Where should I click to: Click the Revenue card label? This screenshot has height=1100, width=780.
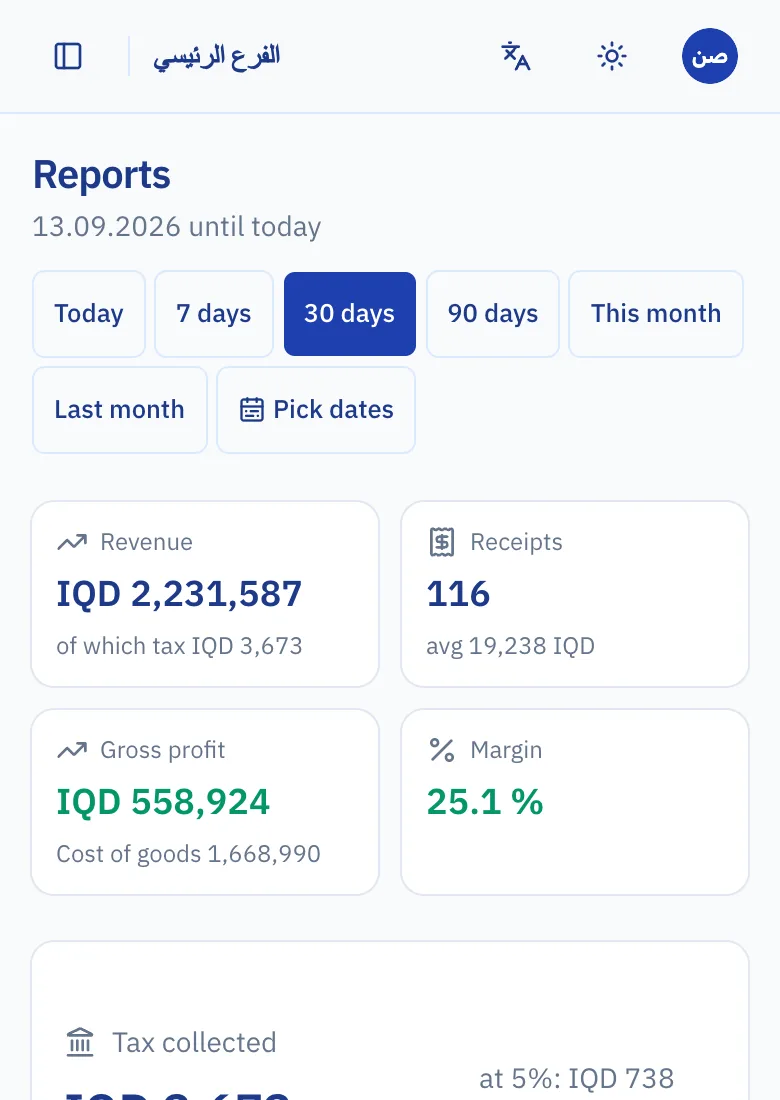coord(147,542)
